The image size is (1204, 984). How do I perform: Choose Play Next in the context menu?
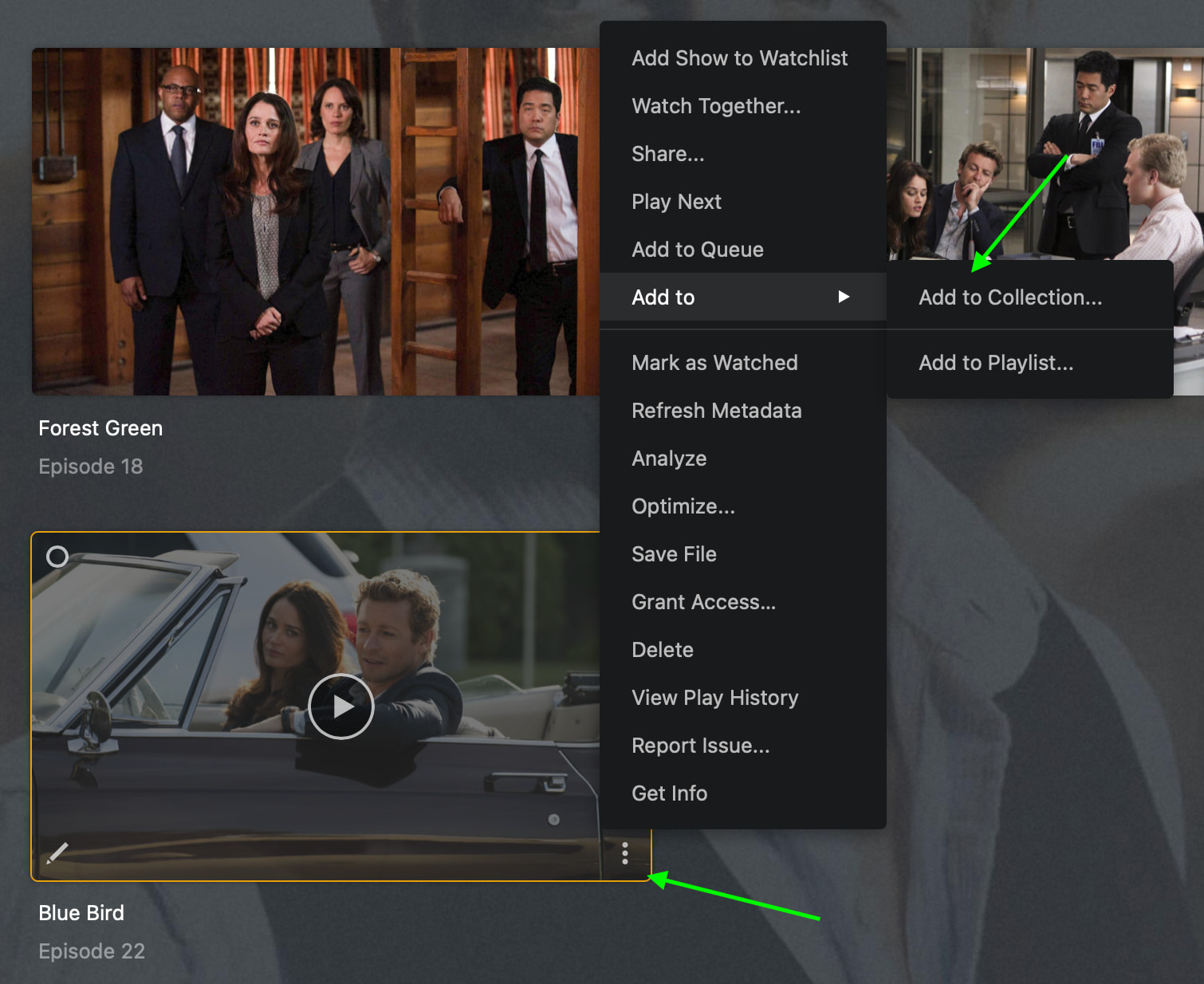743,202
